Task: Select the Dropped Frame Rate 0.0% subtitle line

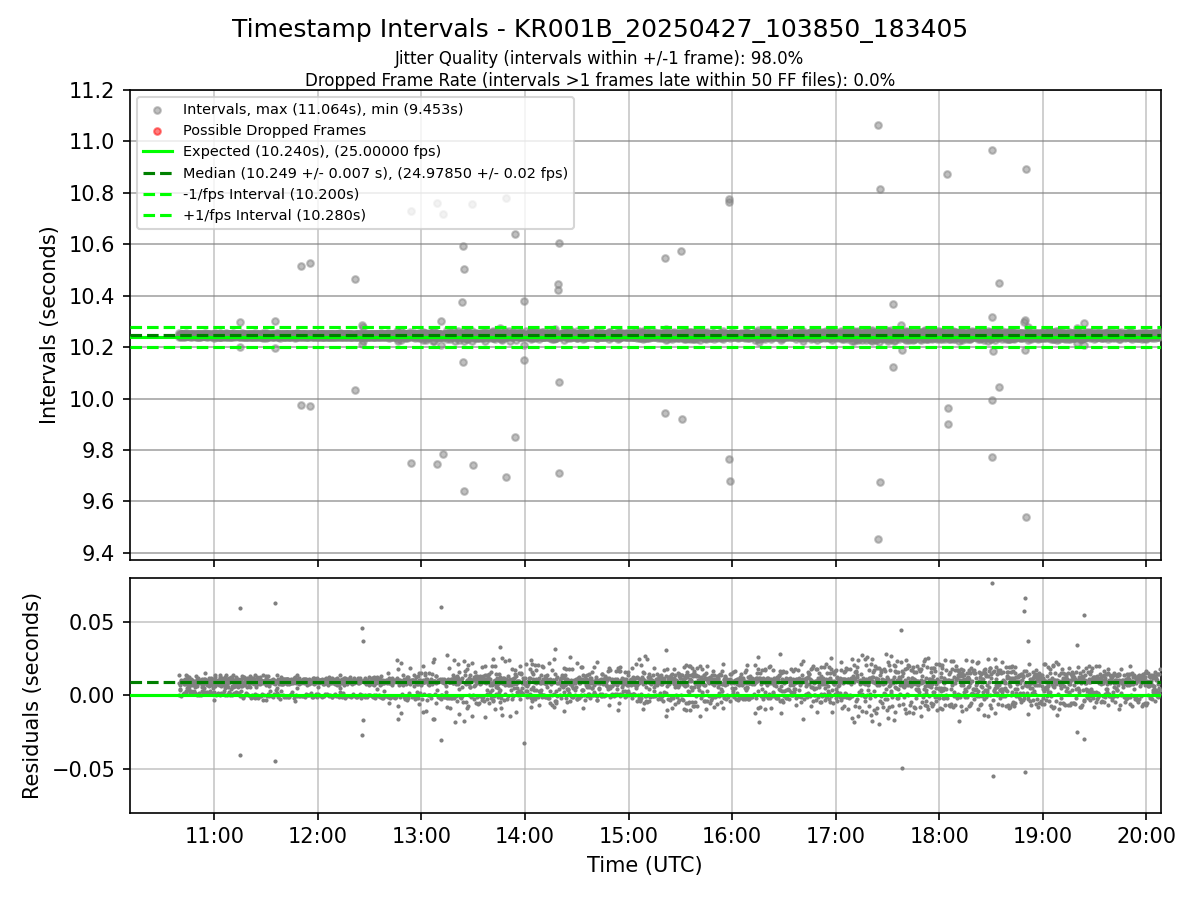Action: (x=600, y=80)
